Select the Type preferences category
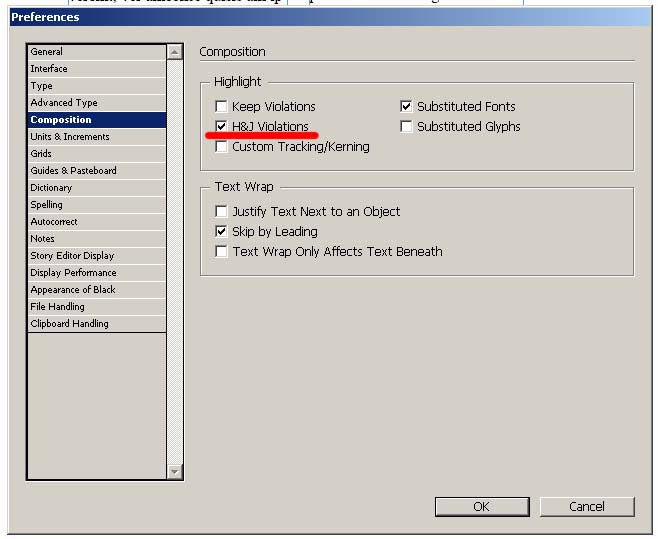This screenshot has height=539, width=658. (x=97, y=86)
